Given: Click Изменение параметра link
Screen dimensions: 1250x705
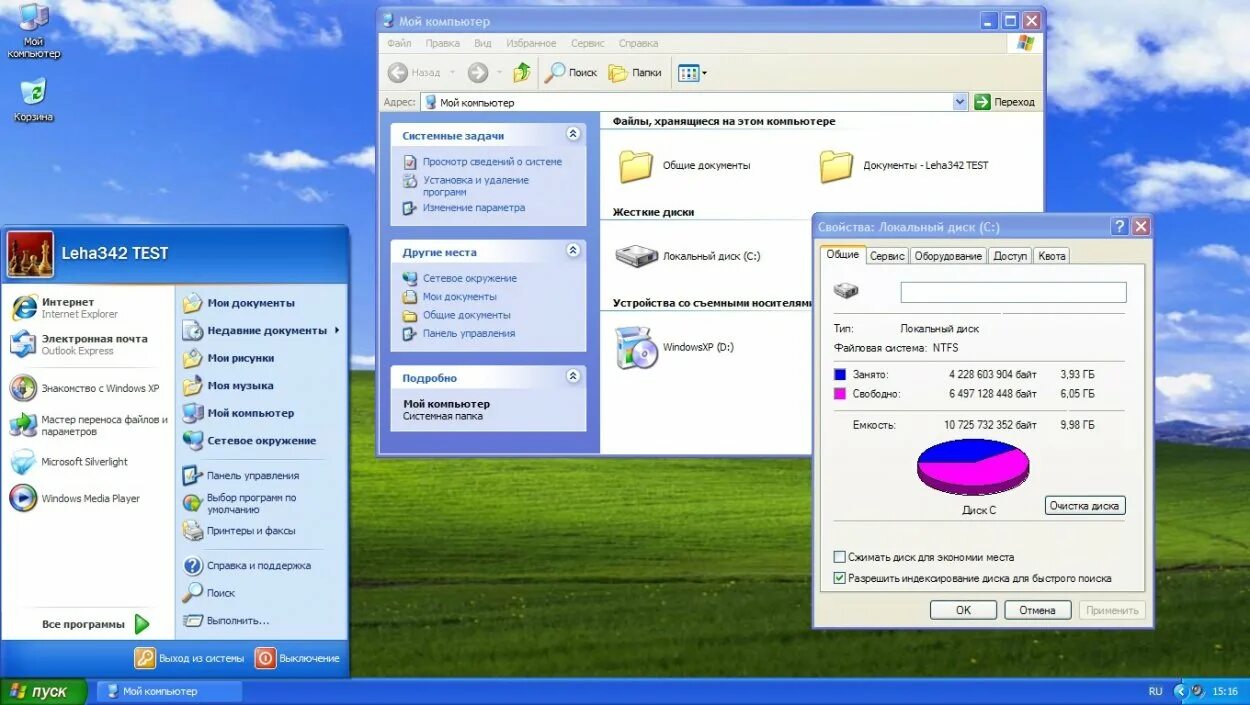Looking at the screenshot, I should (x=474, y=208).
